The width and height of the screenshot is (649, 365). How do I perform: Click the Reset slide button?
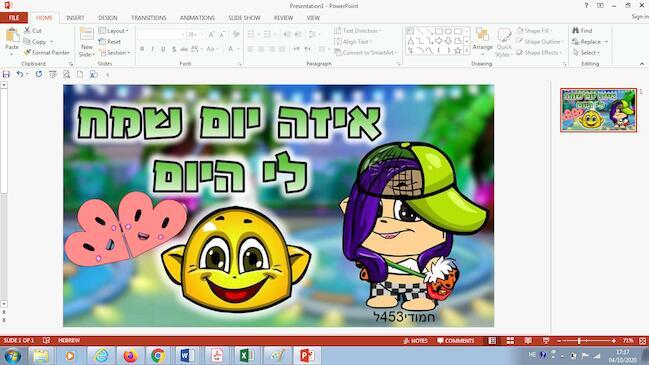pos(110,42)
